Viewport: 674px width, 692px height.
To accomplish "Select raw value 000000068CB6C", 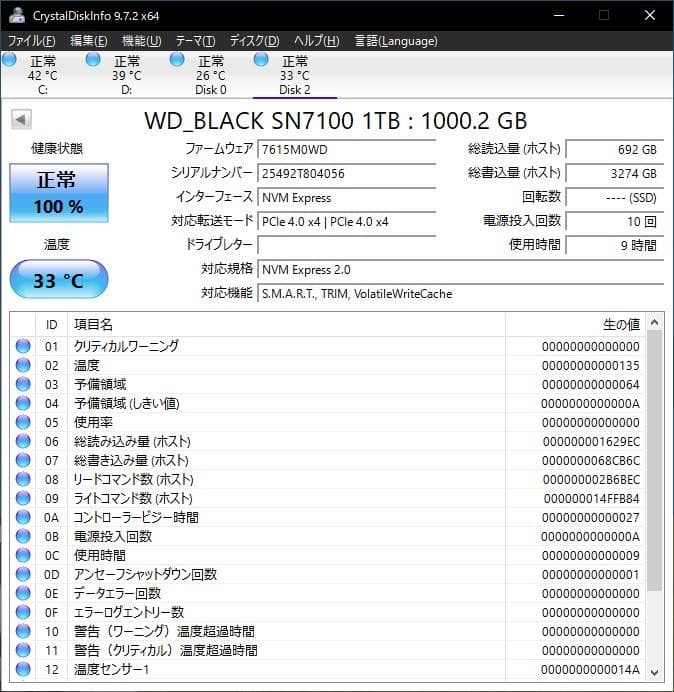I will [591, 460].
